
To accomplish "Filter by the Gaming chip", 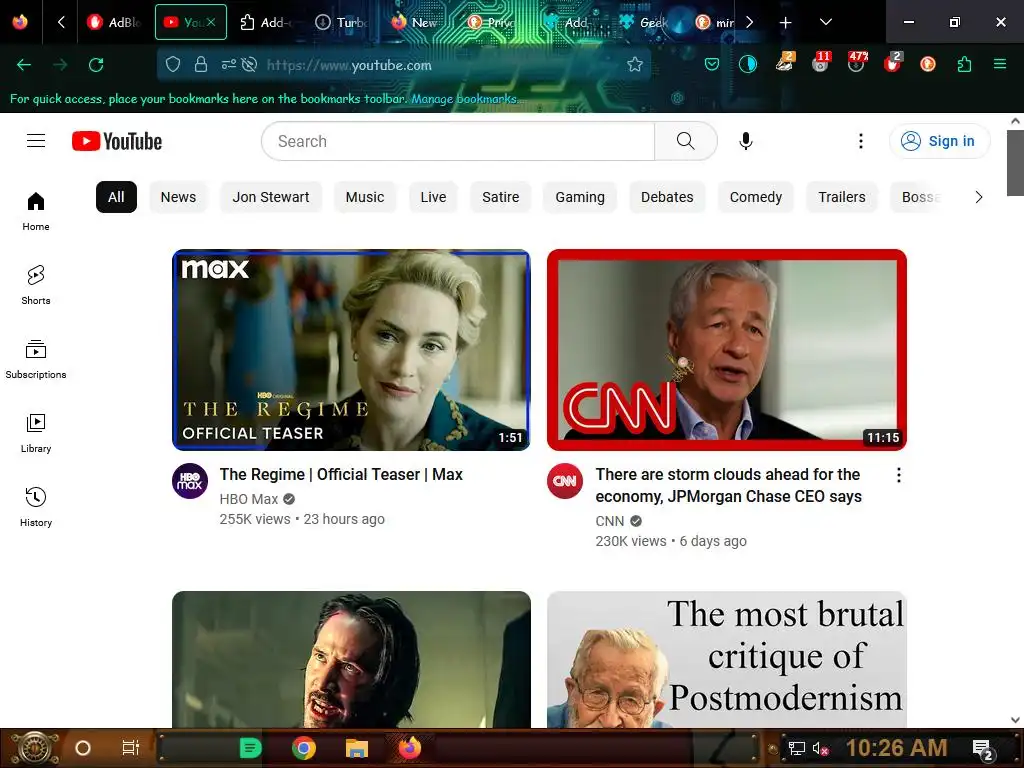I will click(x=580, y=197).
